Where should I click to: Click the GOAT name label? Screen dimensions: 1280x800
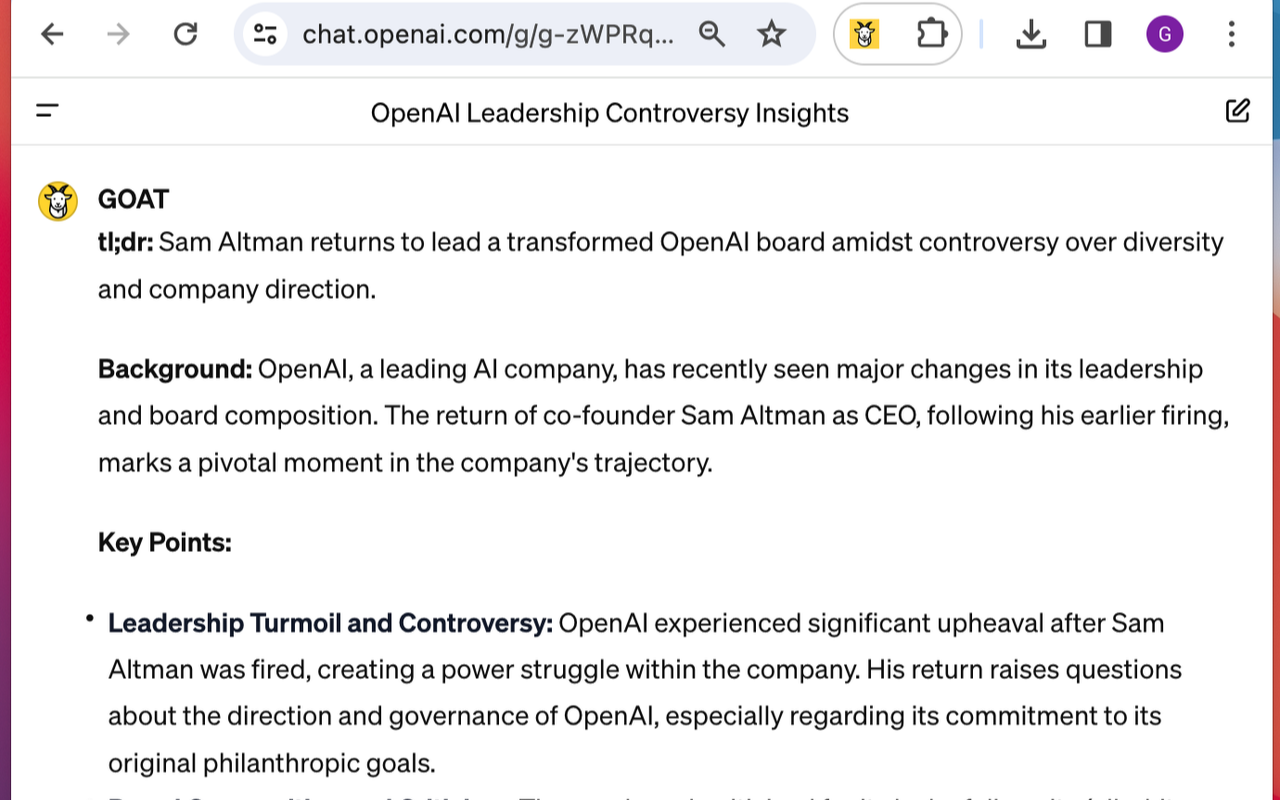tap(133, 199)
